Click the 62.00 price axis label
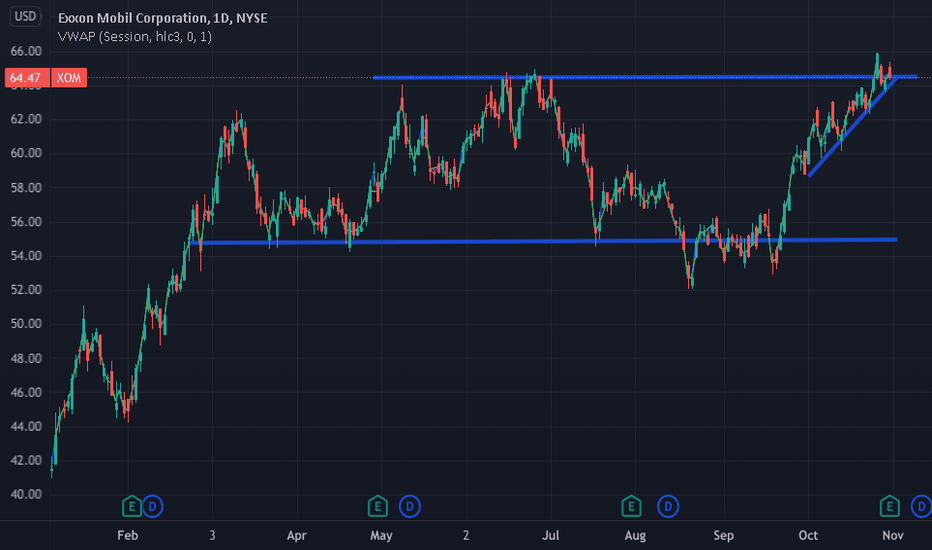 (x=26, y=119)
